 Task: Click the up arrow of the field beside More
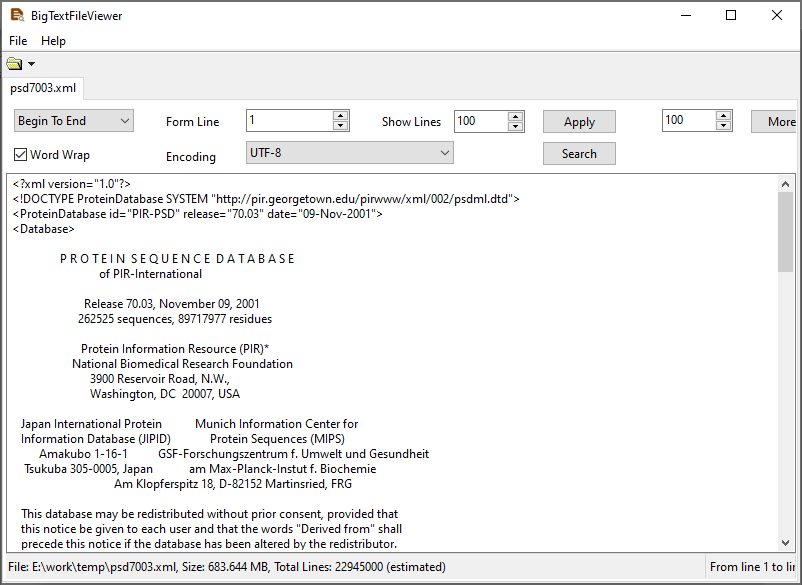click(x=723, y=116)
